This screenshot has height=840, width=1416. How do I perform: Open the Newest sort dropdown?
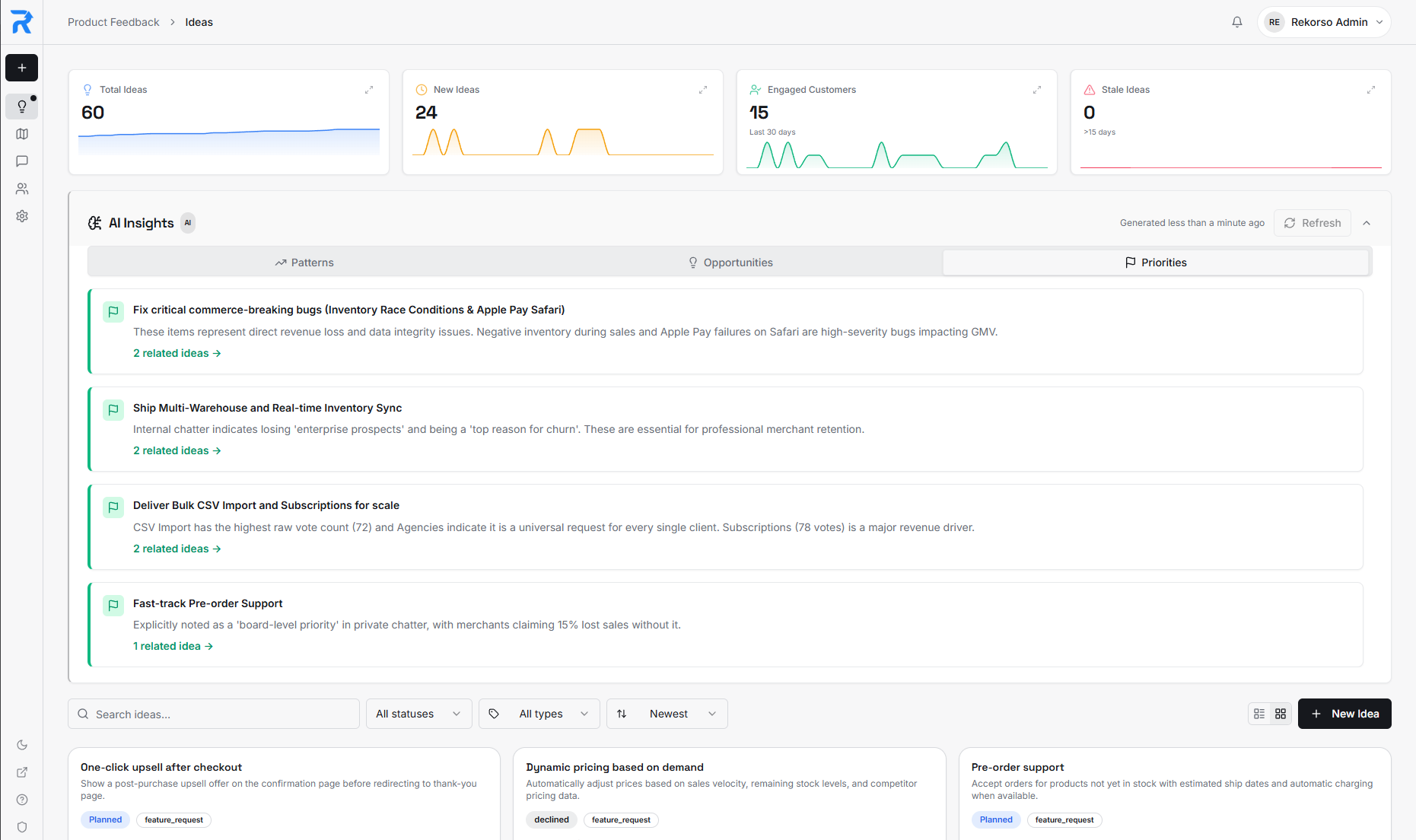(667, 714)
